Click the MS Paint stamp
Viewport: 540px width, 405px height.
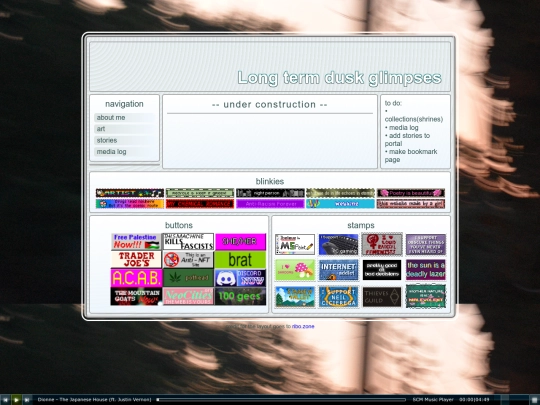point(295,244)
